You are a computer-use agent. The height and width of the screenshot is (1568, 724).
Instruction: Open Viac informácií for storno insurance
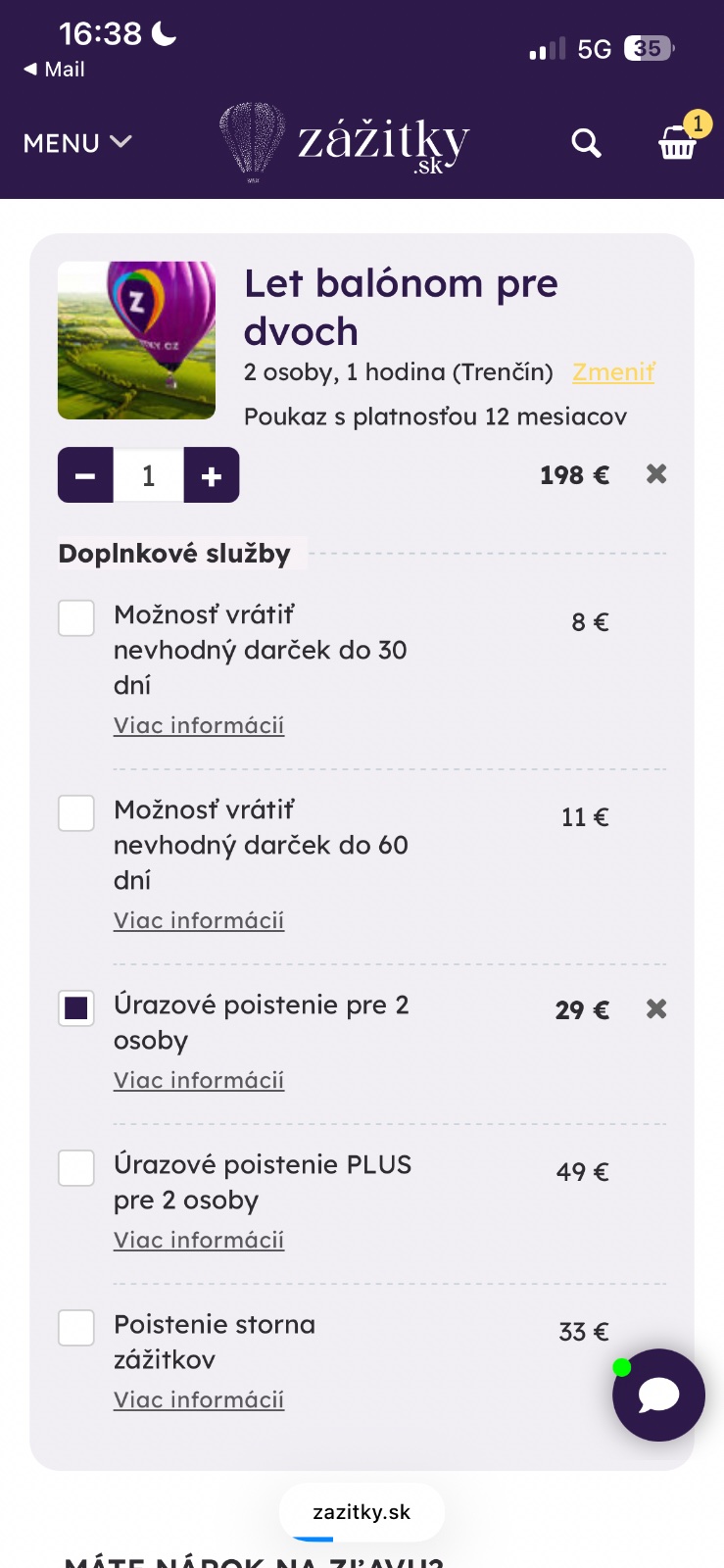coord(199,1400)
